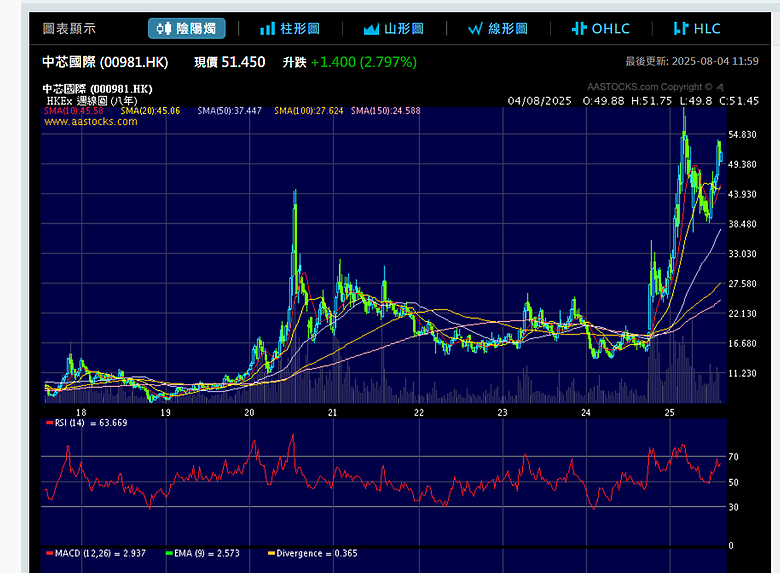Click the year 20 on the time axis
780x573 pixels.
(249, 412)
